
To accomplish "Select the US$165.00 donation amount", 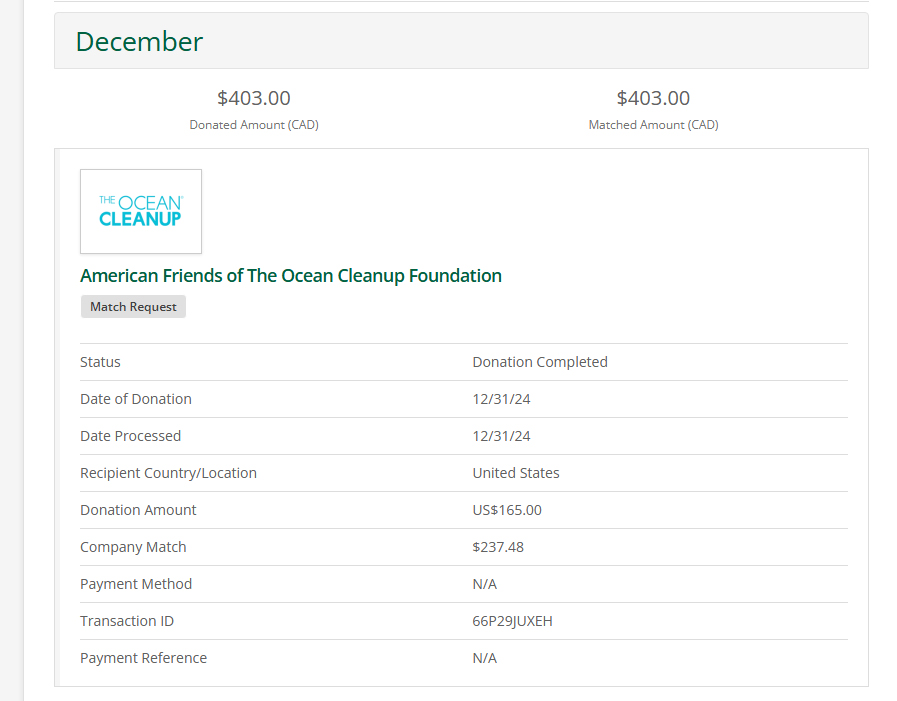I will click(507, 510).
